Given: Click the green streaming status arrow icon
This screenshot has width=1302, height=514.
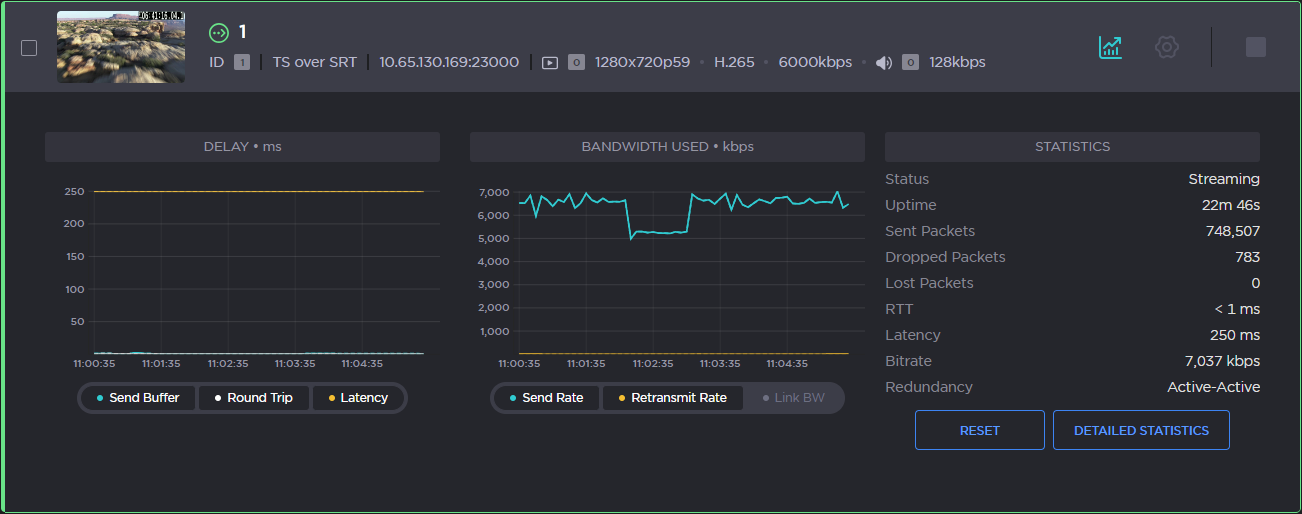Looking at the screenshot, I should [x=219, y=33].
